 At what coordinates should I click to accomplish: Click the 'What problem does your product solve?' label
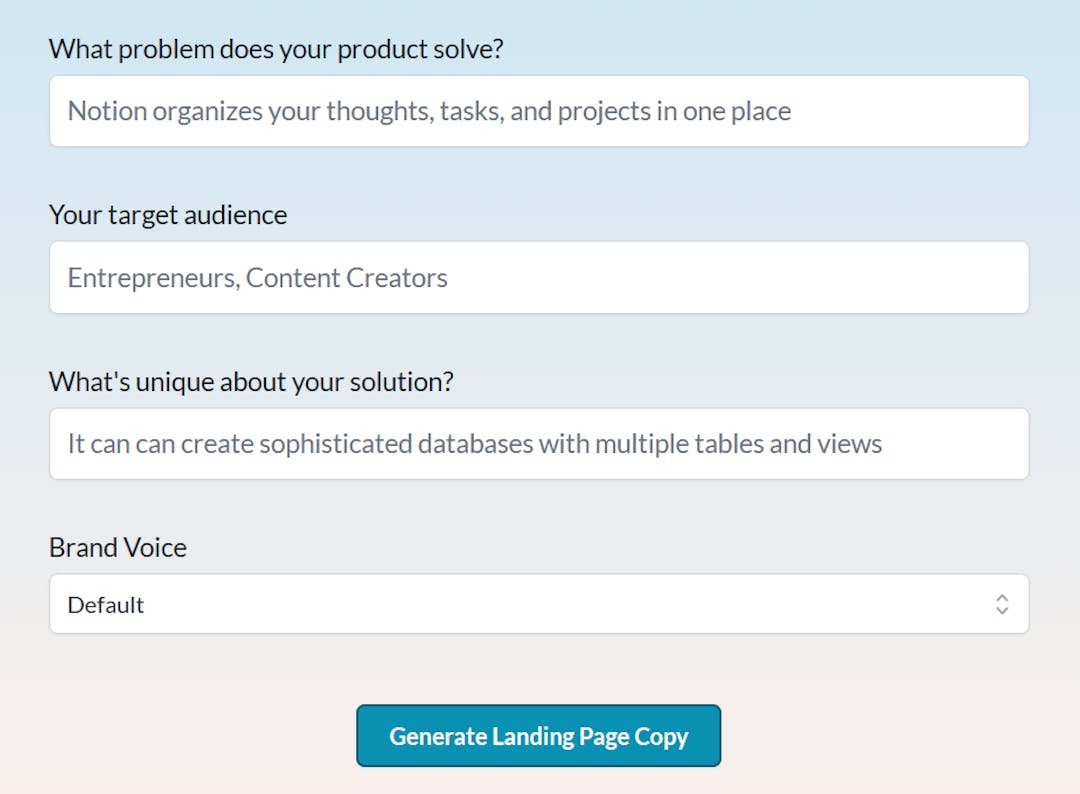(x=276, y=48)
